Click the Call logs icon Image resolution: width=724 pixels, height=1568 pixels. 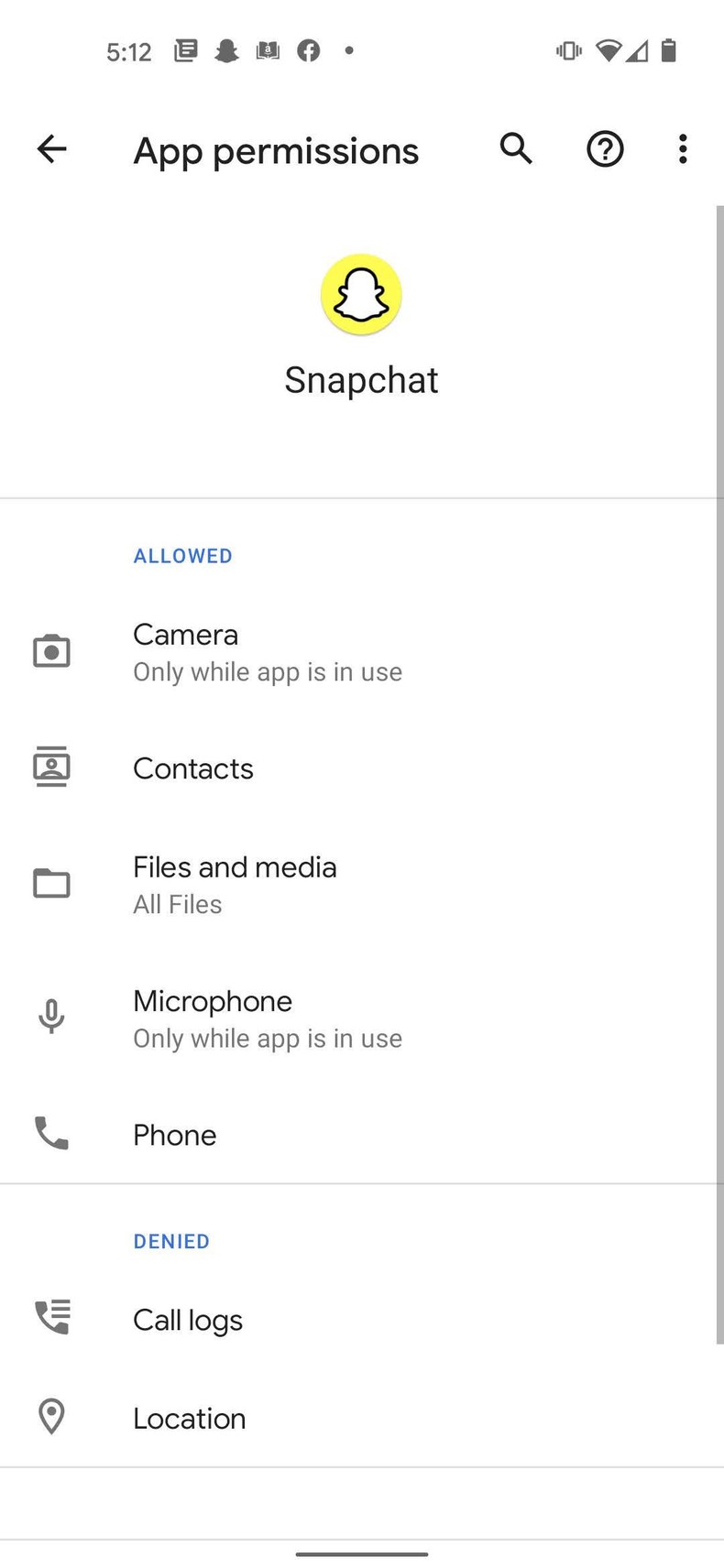pos(52,1317)
